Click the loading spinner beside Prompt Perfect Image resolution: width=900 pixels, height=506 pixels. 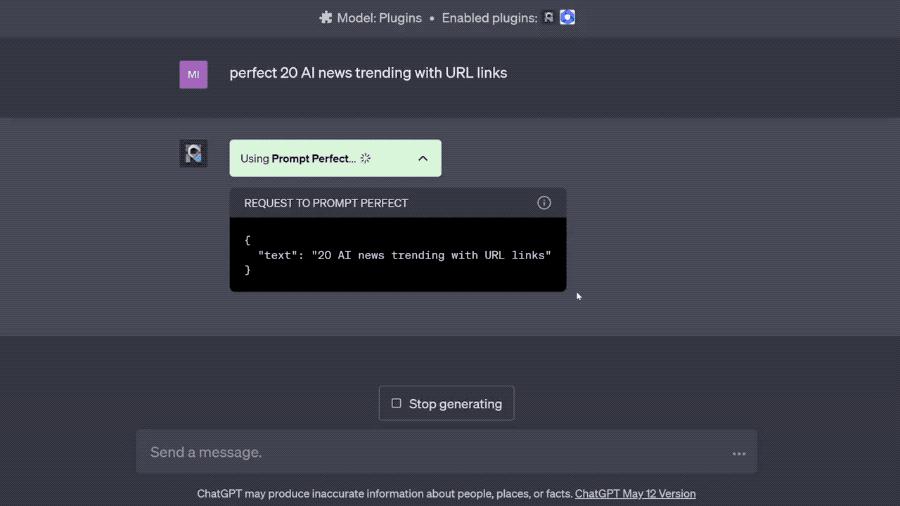[366, 158]
